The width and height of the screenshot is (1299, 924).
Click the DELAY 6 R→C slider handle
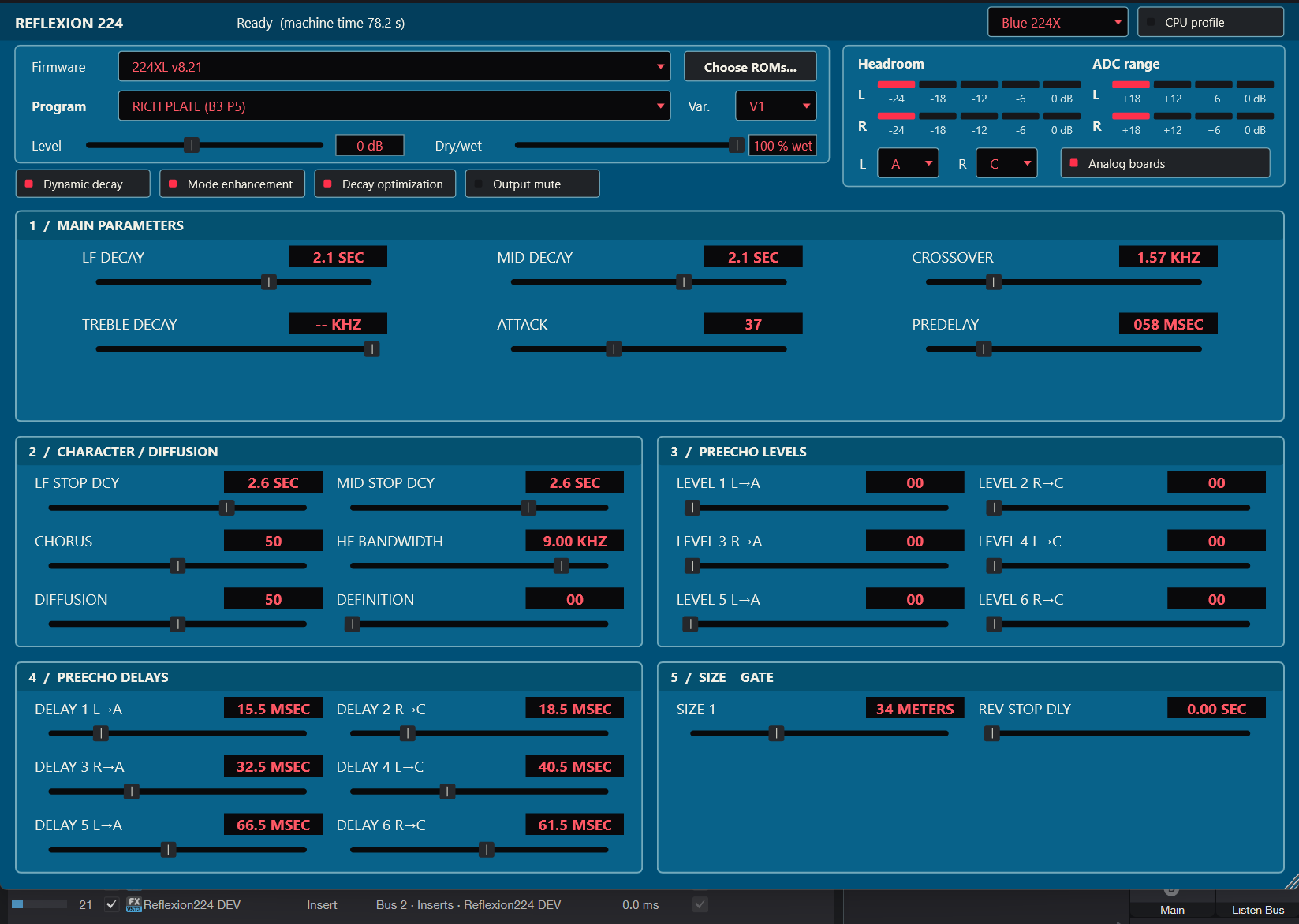point(487,850)
